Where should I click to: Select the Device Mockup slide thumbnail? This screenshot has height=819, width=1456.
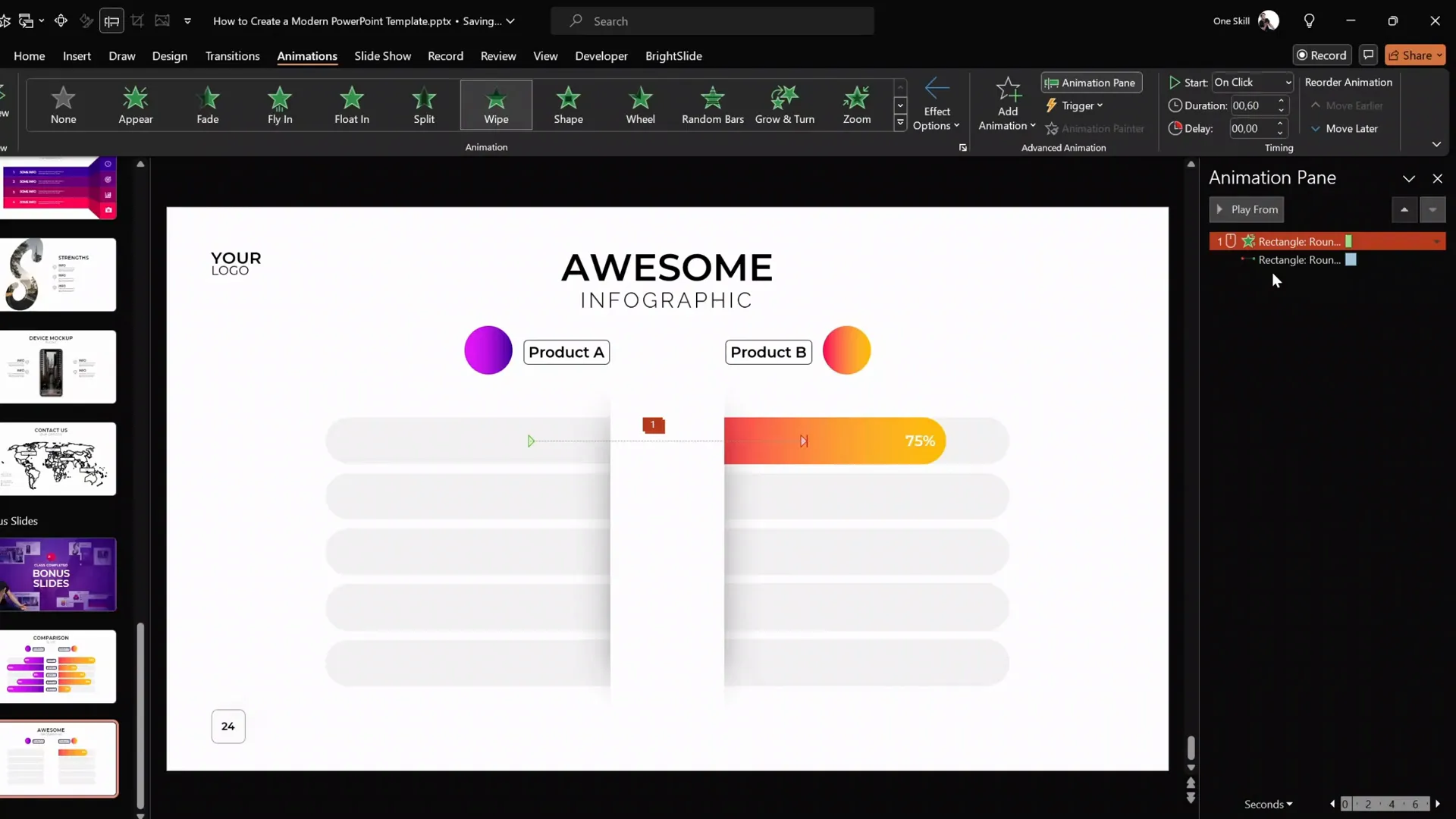click(58, 367)
